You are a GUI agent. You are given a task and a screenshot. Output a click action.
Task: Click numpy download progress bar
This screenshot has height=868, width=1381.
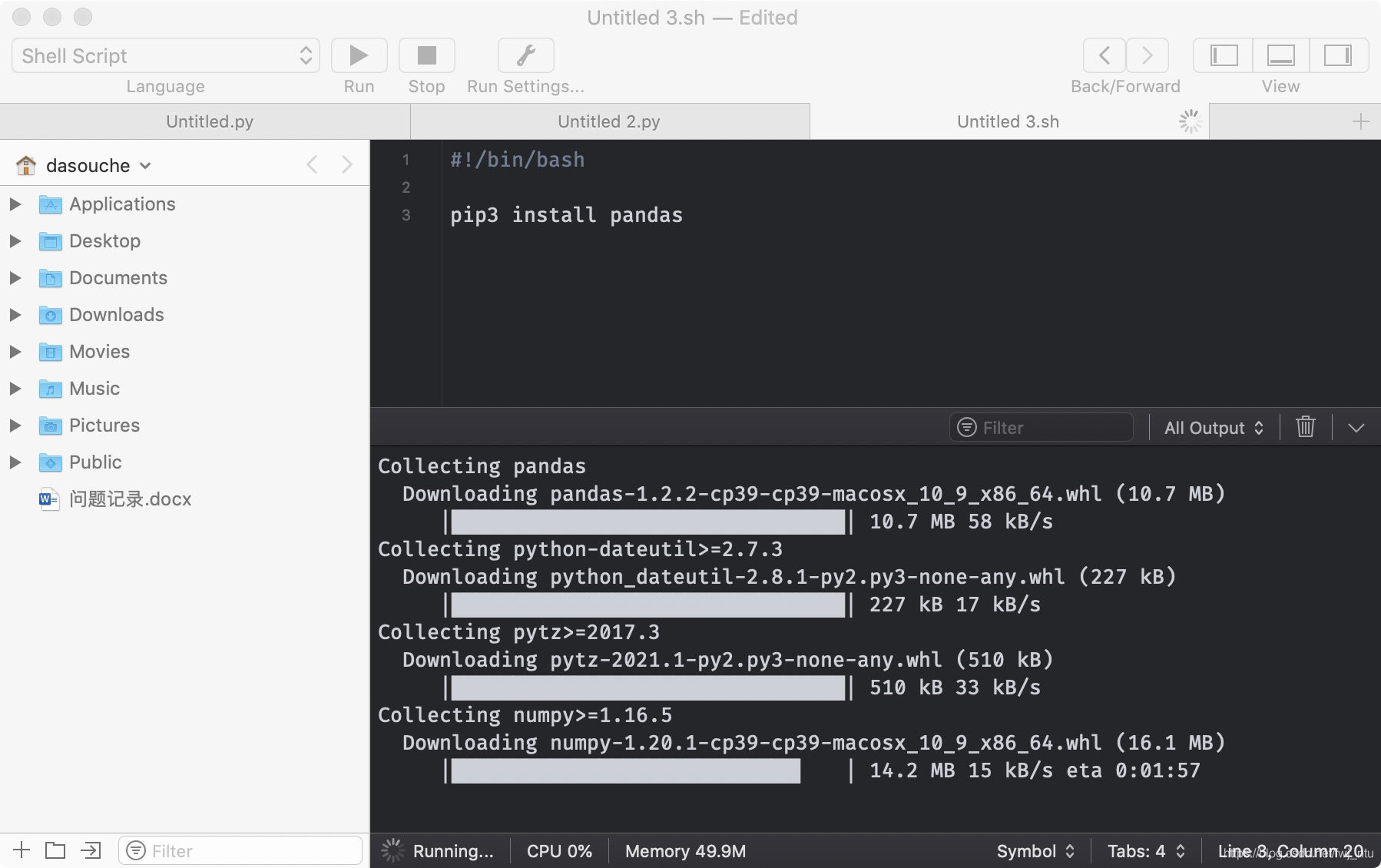[649, 770]
